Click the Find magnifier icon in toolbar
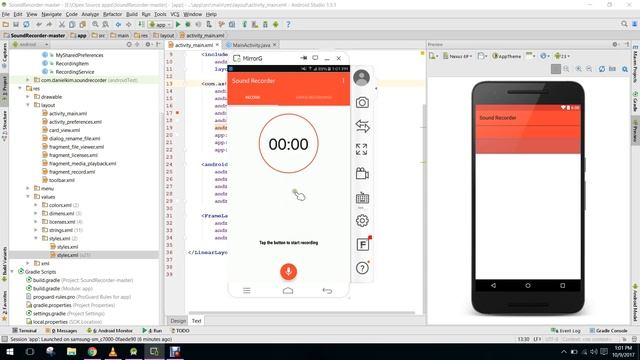The width and height of the screenshot is (640, 360). click(x=95, y=24)
